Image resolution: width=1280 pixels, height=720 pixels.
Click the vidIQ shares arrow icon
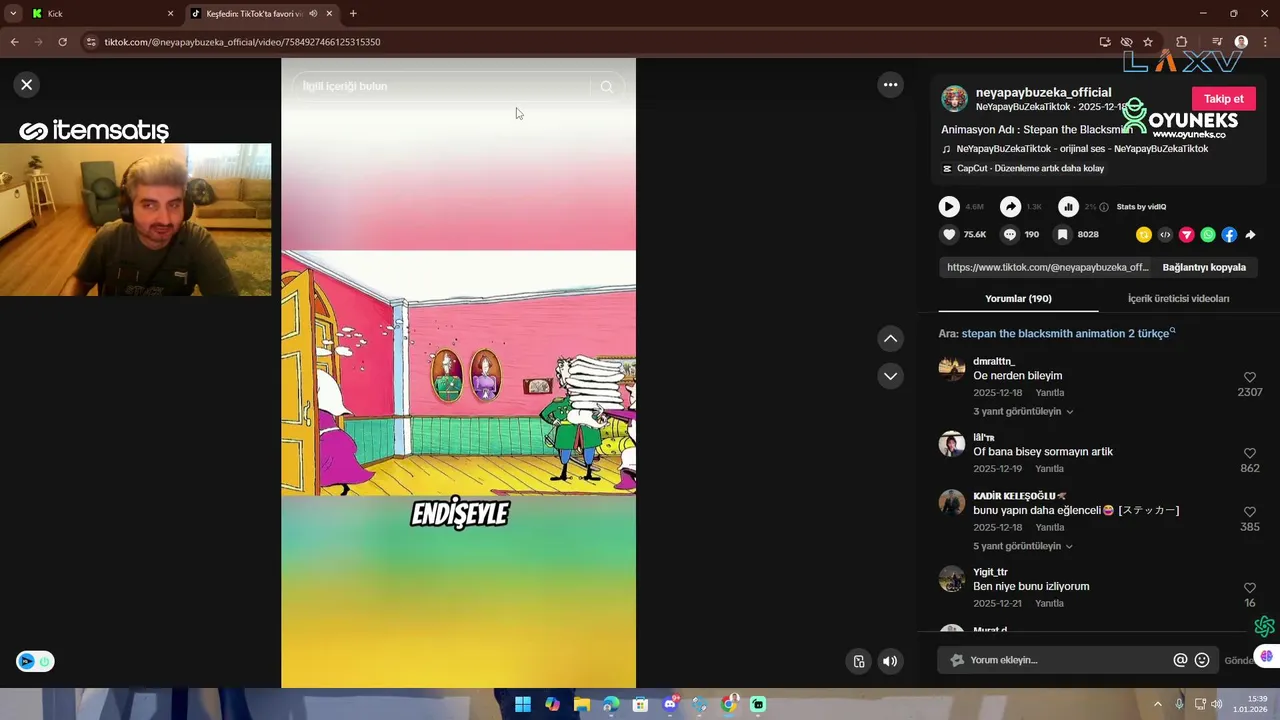click(1010, 207)
